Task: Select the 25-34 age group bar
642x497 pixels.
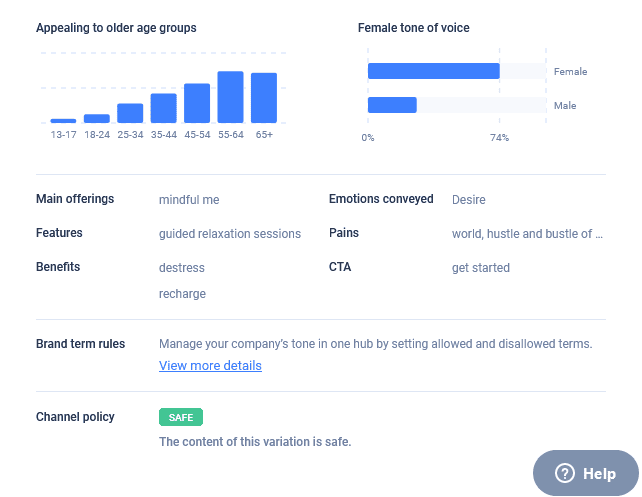Action: (130, 113)
